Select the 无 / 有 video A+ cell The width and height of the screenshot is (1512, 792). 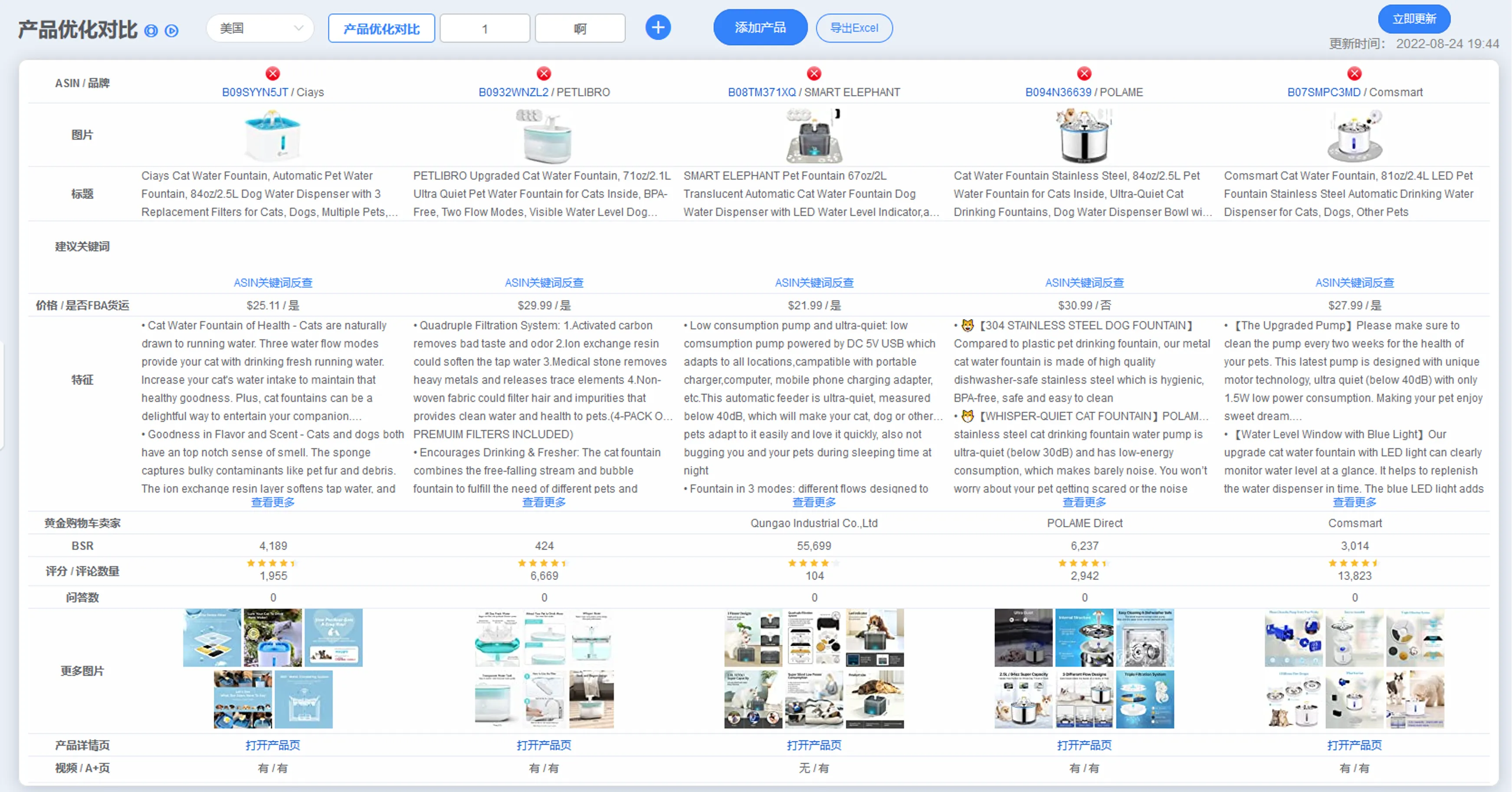tap(814, 768)
